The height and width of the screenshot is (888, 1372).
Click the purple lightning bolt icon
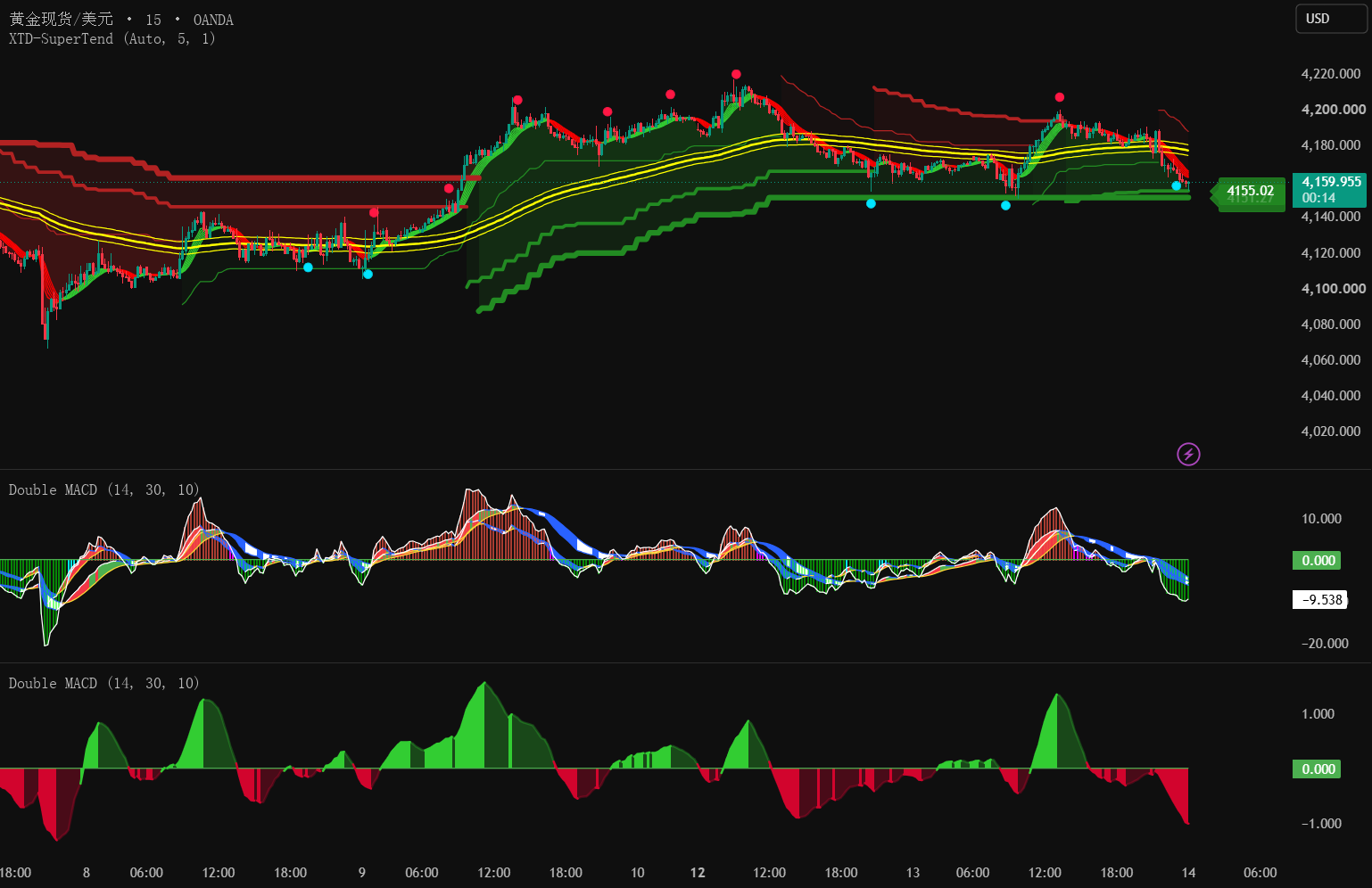1188,455
